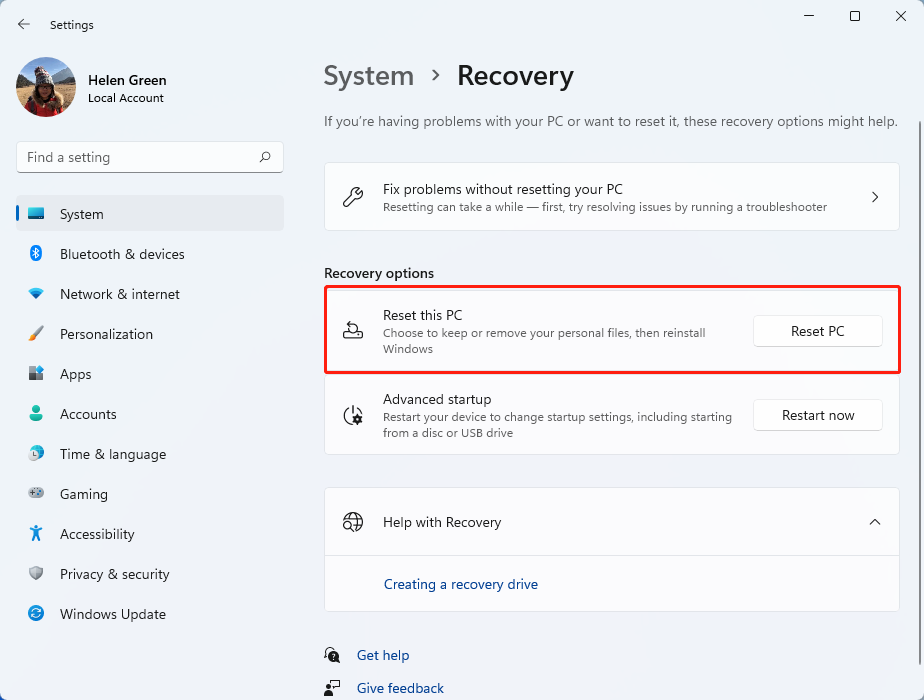Open Windows Update label
924x700 pixels.
113,615
